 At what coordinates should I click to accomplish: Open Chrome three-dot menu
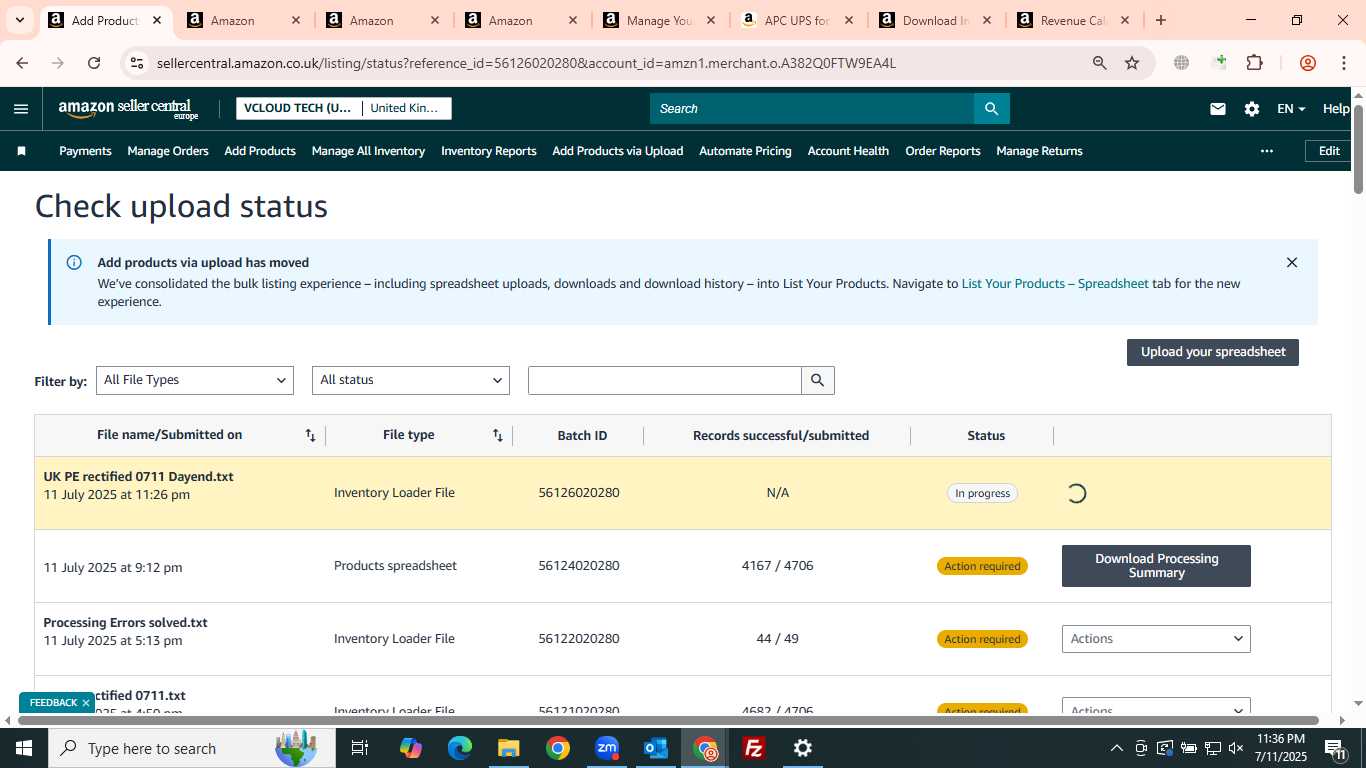coord(1343,63)
